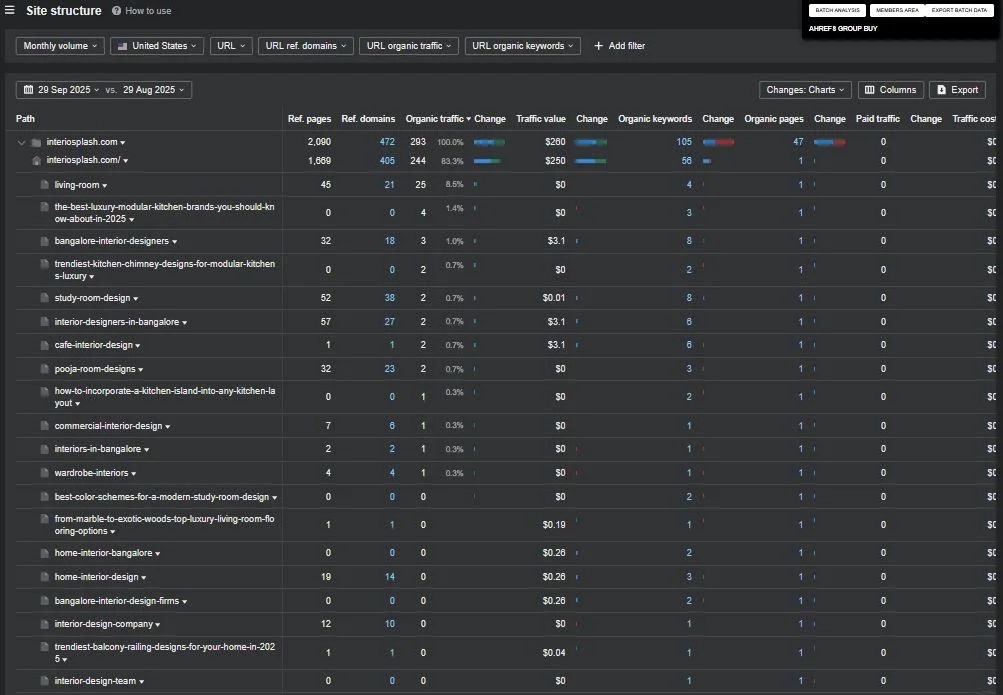Click the page icon for pooja-room-designs
This screenshot has width=1003, height=695.
[x=44, y=369]
